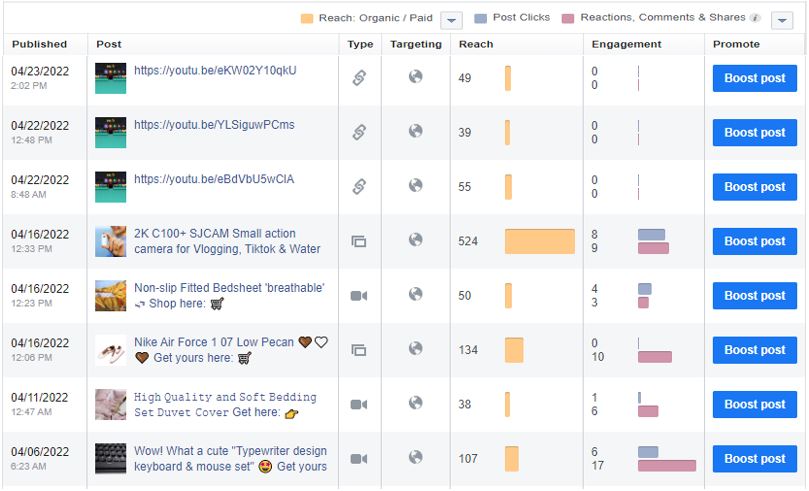Expand the Reactions, Comments & Shares dropdown
This screenshot has height=491, width=809.
(x=782, y=21)
